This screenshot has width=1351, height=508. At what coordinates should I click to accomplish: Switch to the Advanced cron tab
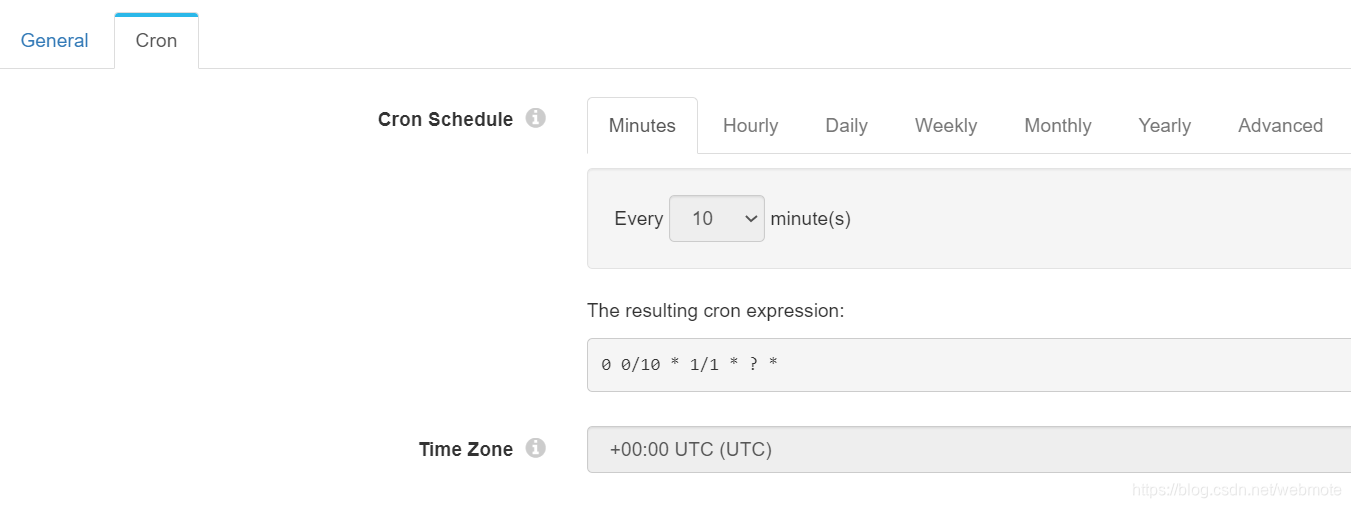[x=1280, y=126]
